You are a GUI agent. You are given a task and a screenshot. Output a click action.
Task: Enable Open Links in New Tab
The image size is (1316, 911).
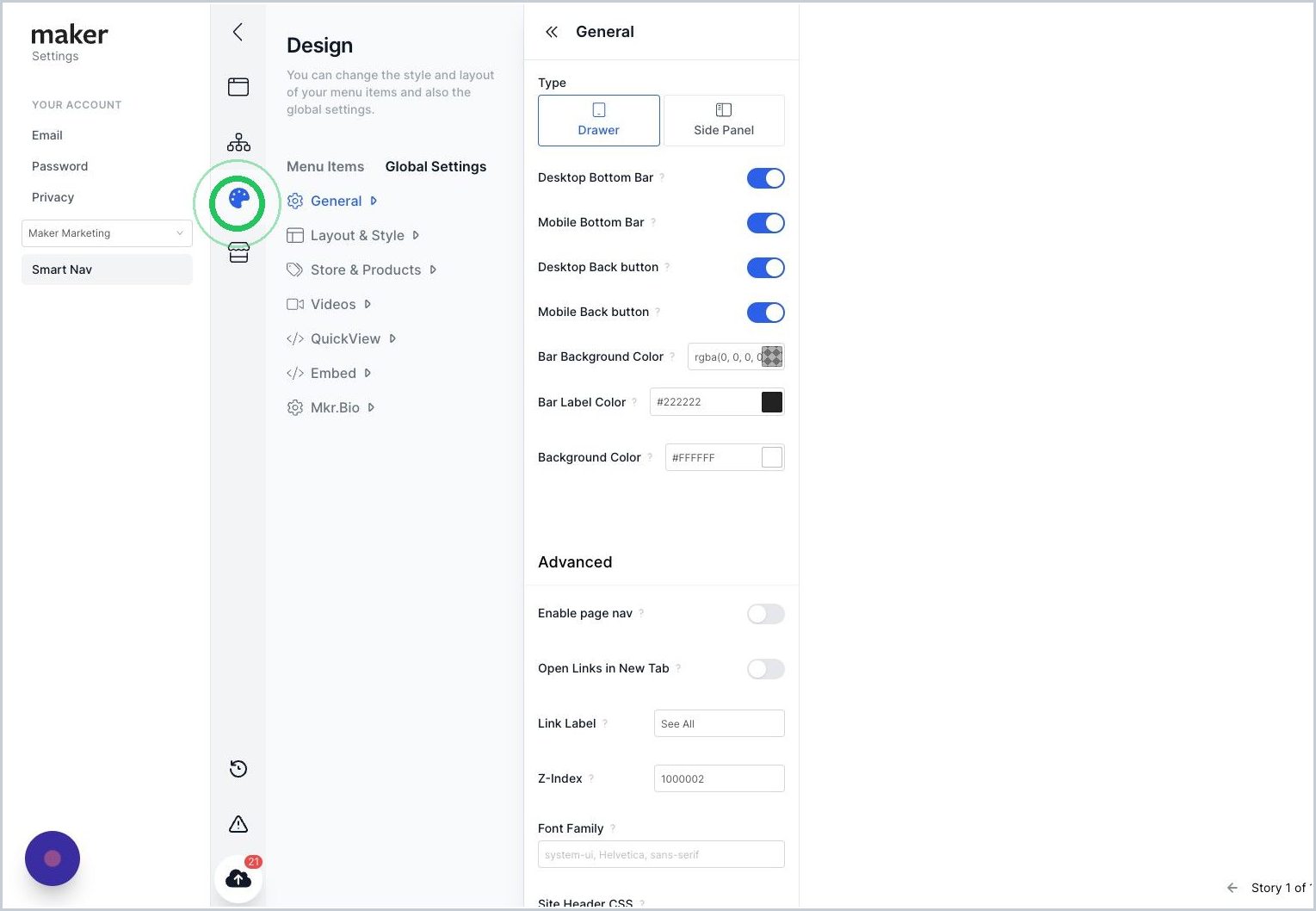pyautogui.click(x=766, y=669)
